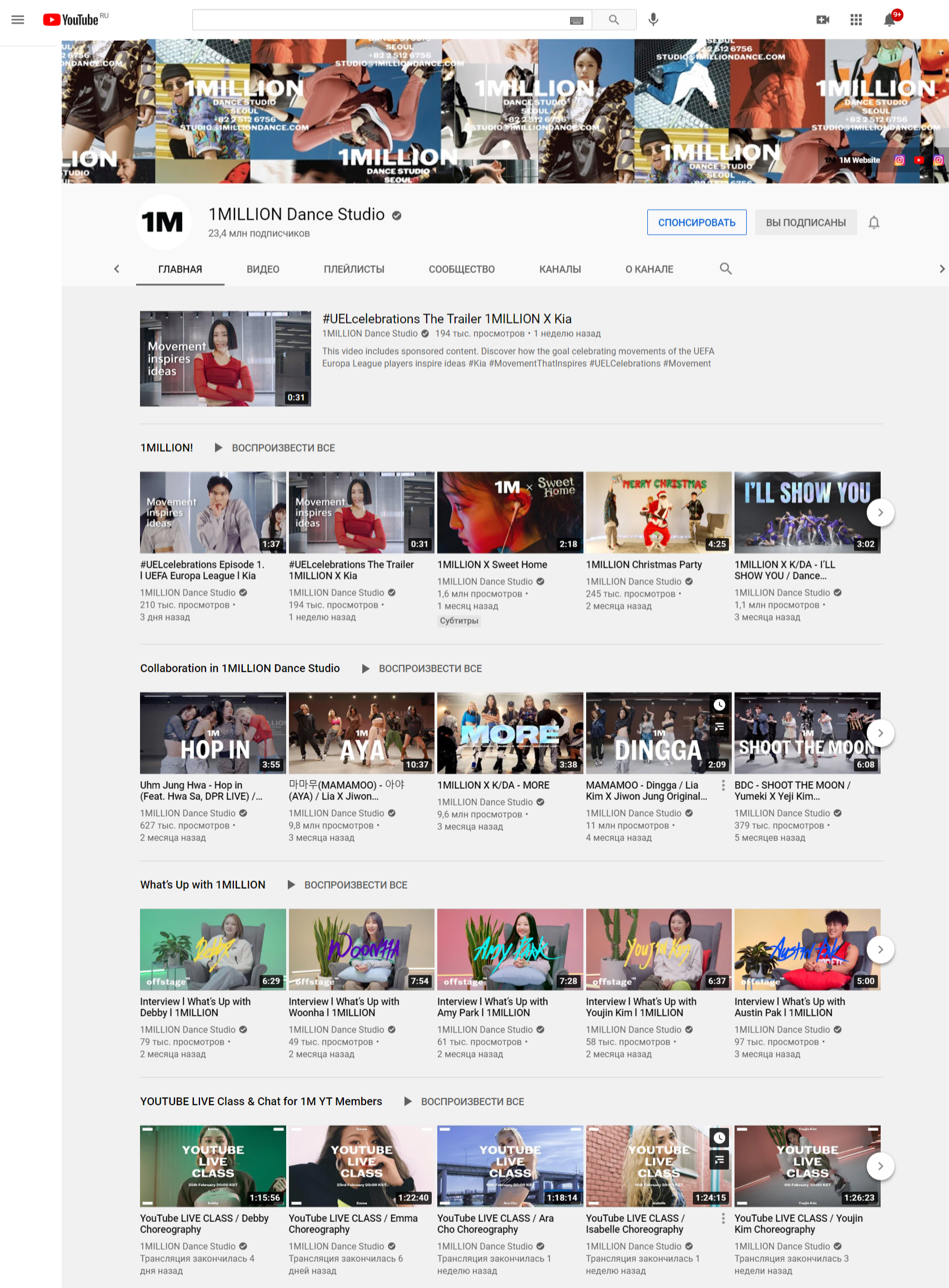949x1288 pixels.
Task: Add Isabelle live class to queue
Action: (719, 1160)
